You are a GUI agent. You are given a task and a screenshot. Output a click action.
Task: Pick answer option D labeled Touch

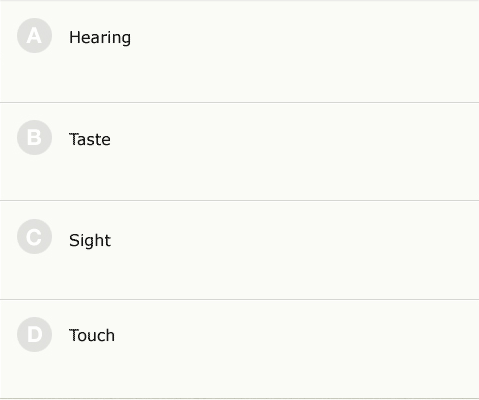[x=239, y=349]
